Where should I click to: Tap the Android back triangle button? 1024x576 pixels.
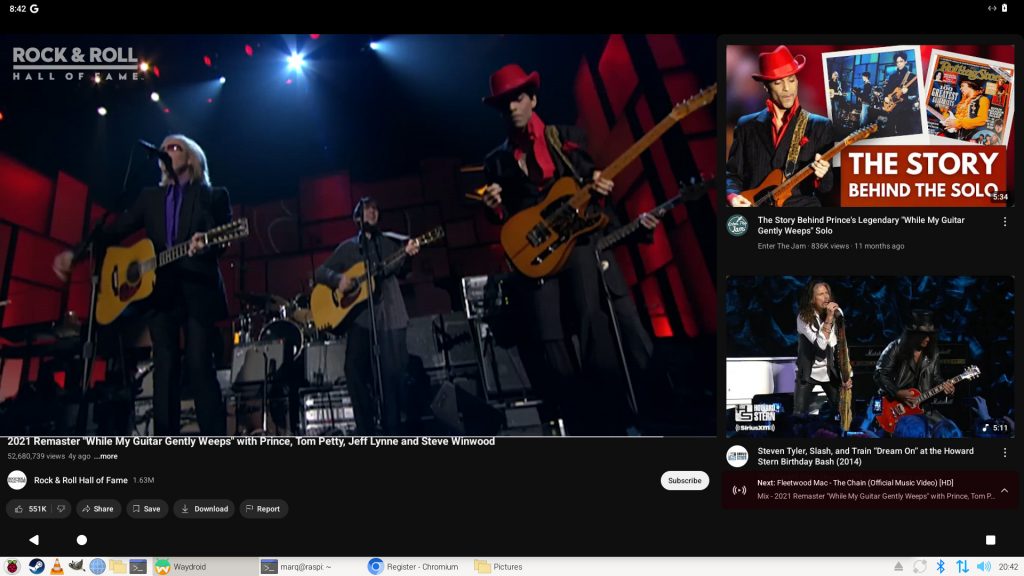coord(34,540)
